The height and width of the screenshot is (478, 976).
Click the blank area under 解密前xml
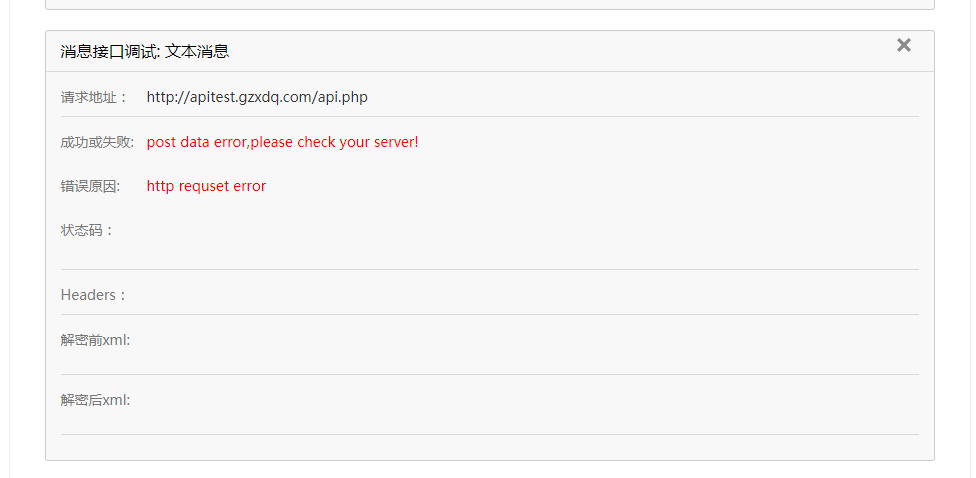pyautogui.click(x=489, y=362)
